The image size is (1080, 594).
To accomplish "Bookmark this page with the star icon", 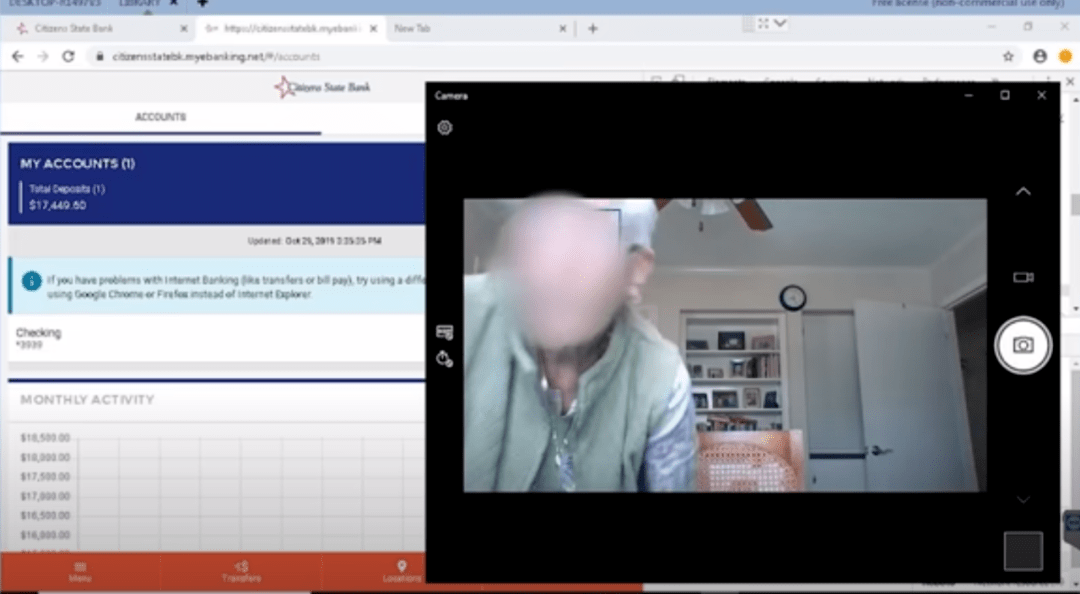I will coord(1008,57).
